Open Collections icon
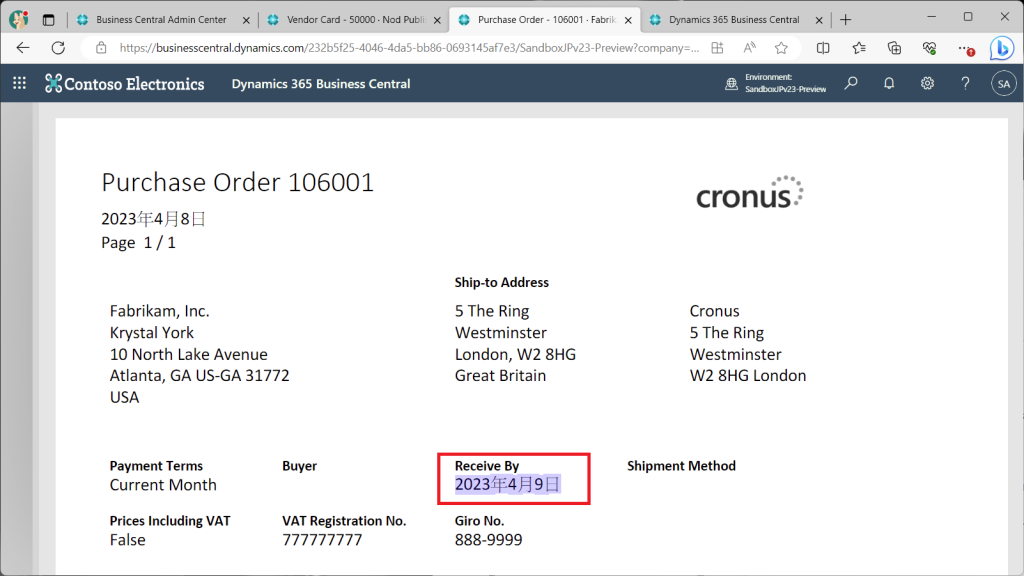 point(894,48)
